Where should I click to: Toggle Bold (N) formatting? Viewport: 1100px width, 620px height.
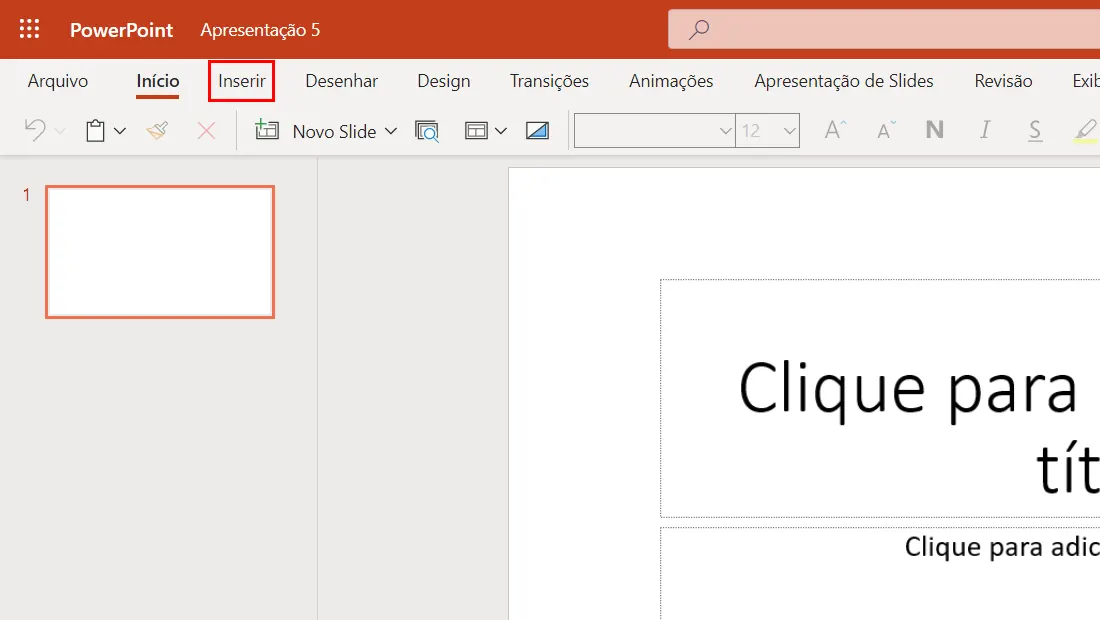(934, 130)
